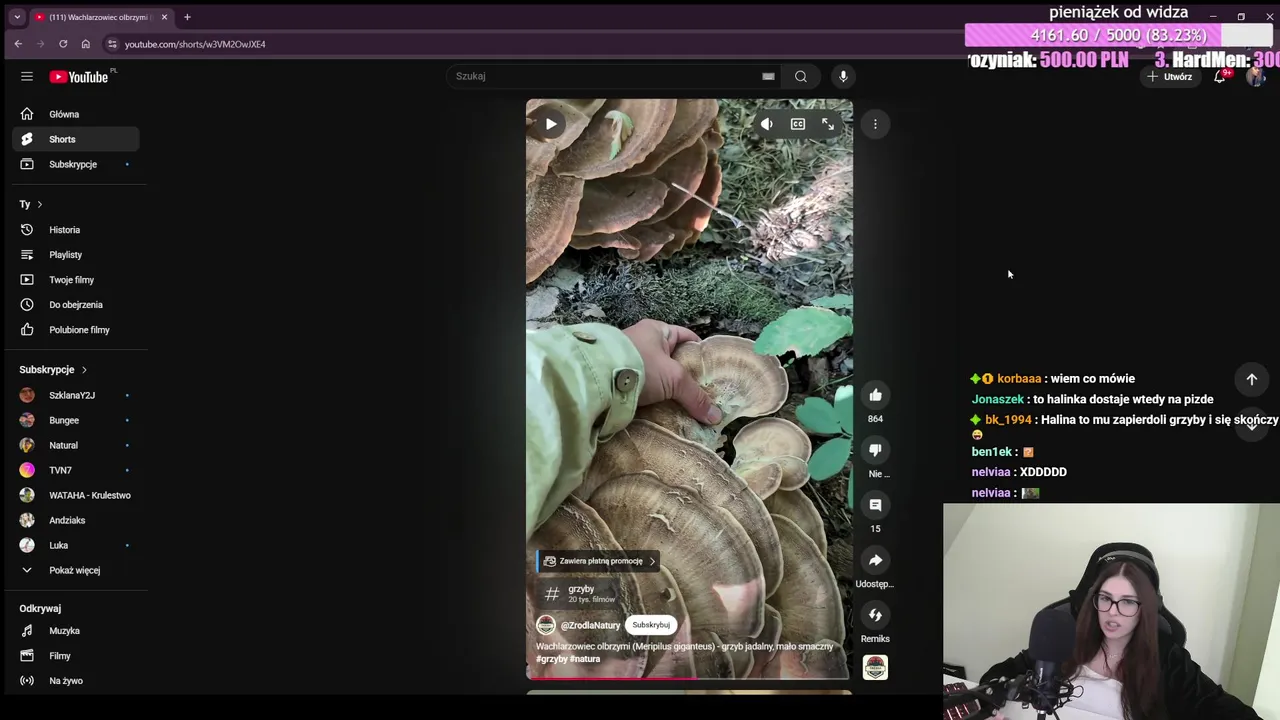The width and height of the screenshot is (1280, 720).
Task: Open site info icon in address bar
Action: tap(112, 44)
